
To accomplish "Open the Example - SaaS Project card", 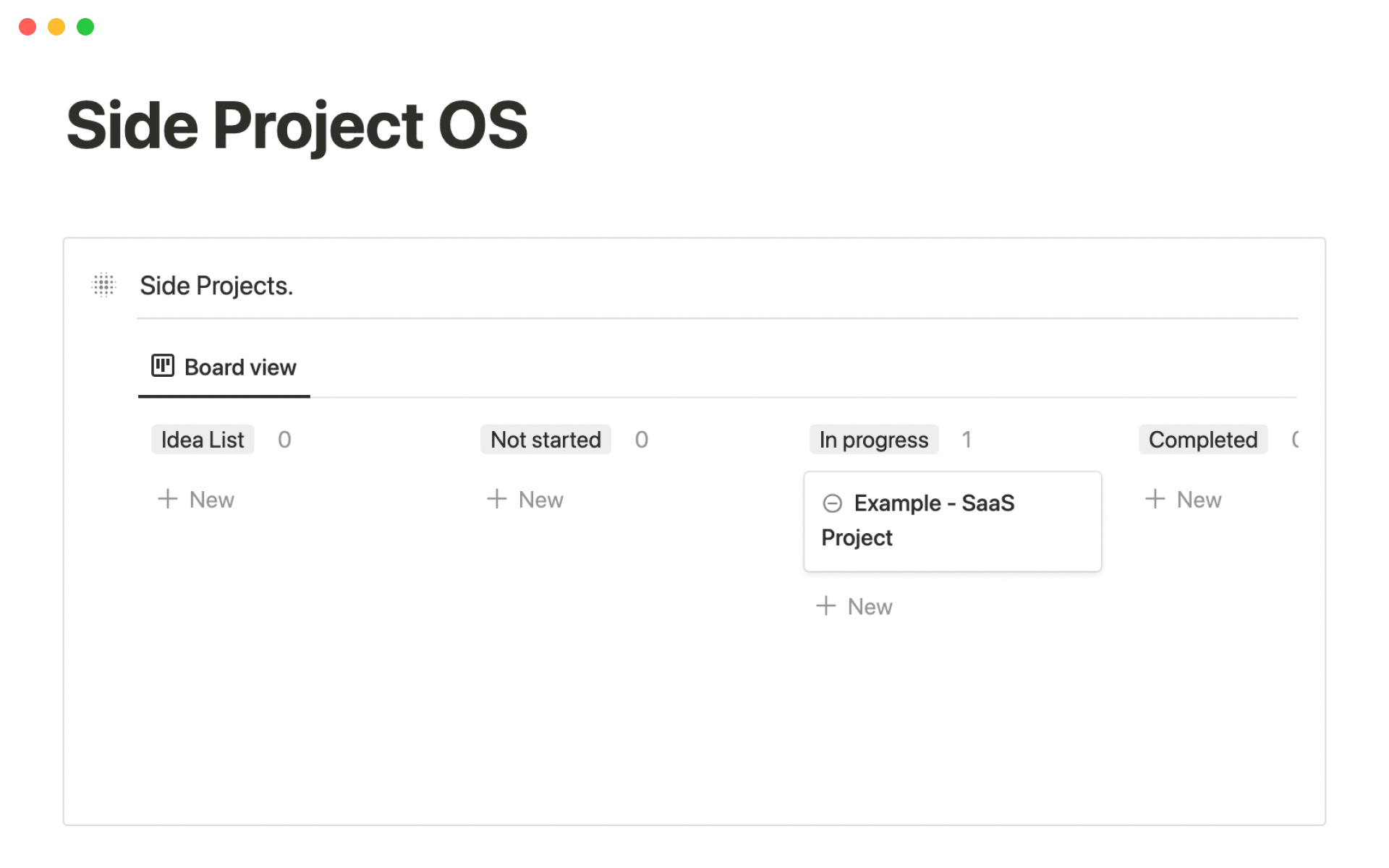I will point(952,522).
